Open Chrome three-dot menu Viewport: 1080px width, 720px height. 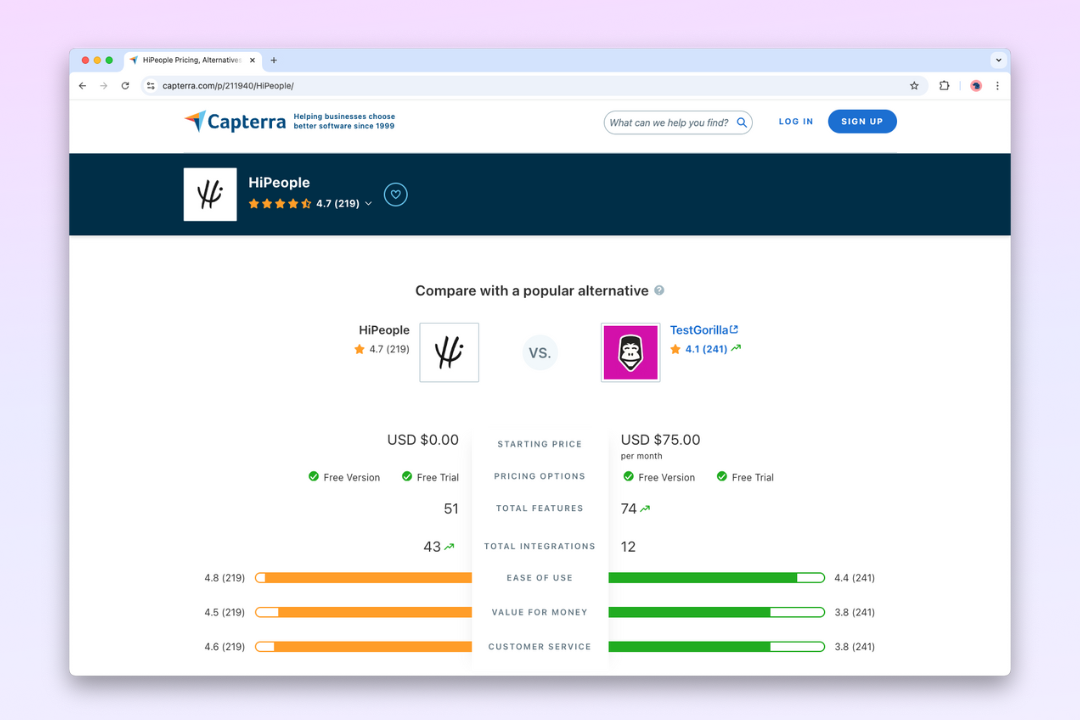pos(997,86)
